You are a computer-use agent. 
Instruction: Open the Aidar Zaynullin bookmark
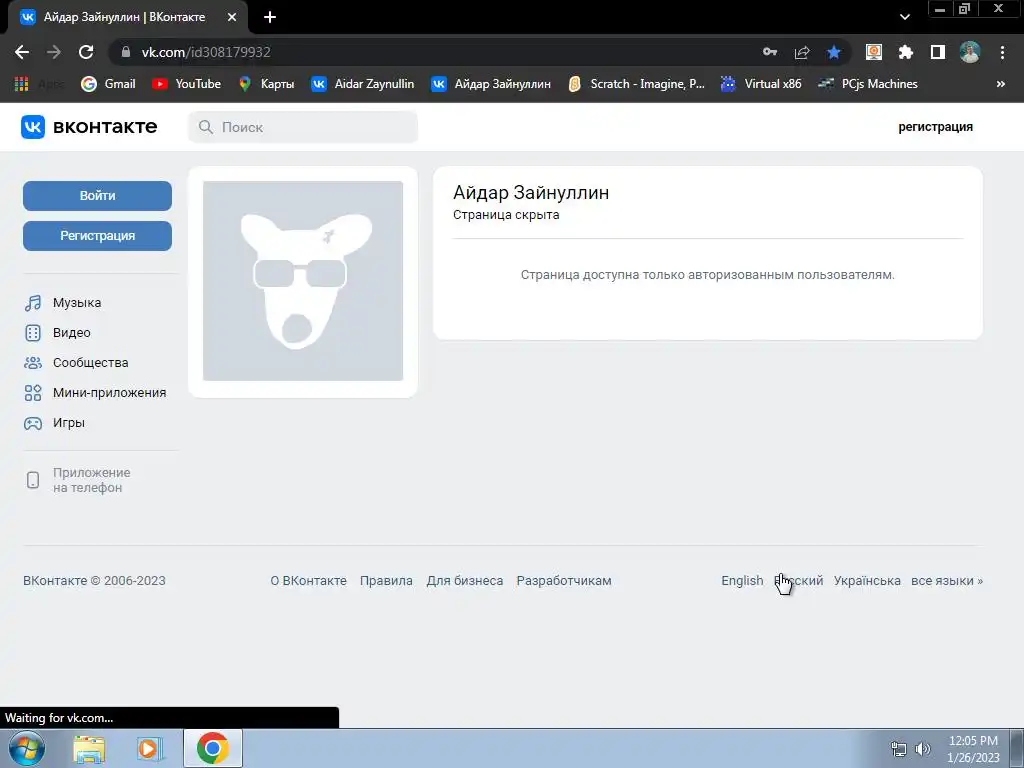tap(362, 84)
